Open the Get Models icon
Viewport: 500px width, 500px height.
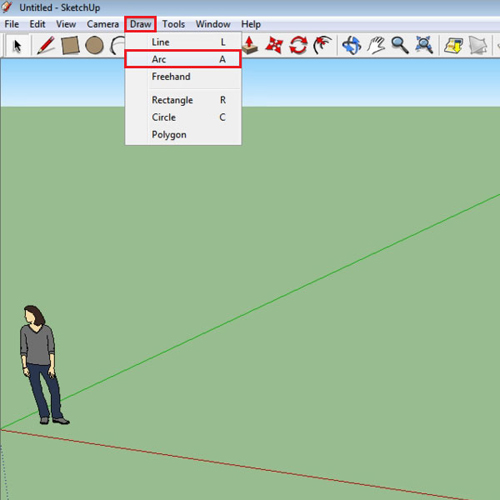pos(453,45)
